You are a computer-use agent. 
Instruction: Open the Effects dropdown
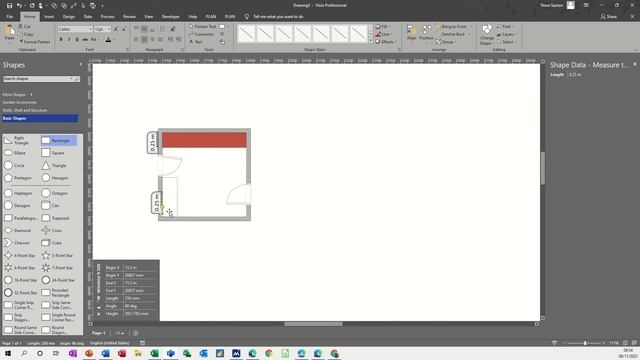385,42
